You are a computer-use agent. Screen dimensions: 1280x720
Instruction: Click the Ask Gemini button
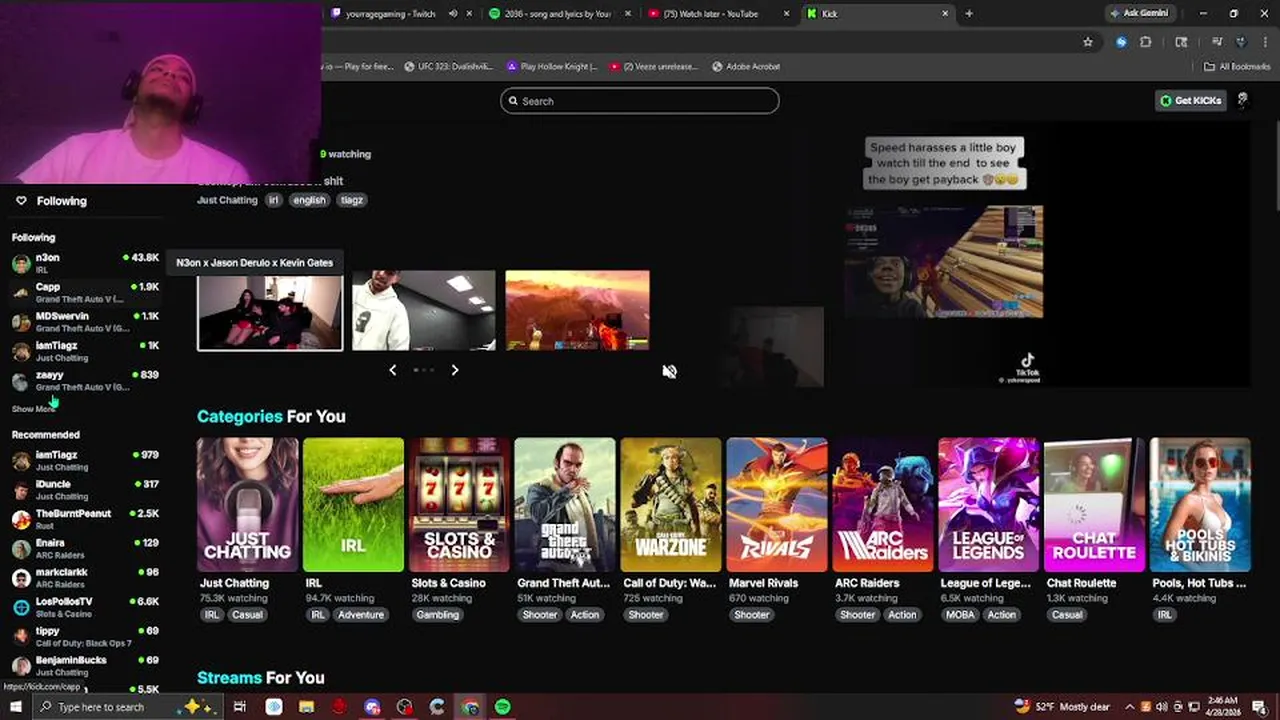tap(1140, 14)
